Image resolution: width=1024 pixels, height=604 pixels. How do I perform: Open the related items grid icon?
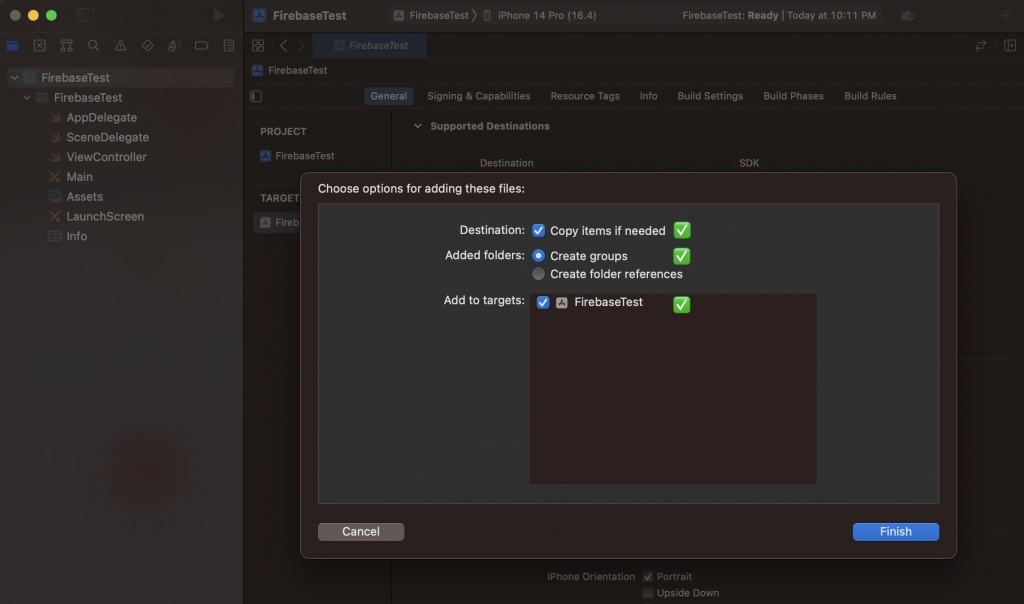coord(258,46)
